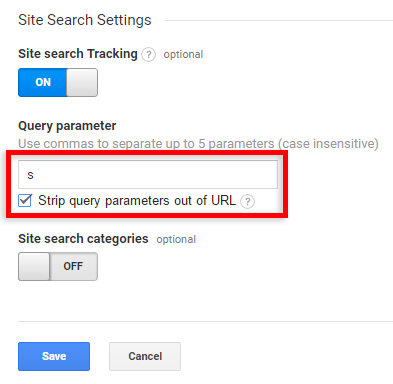Turn off the Site search Tracking switch
The width and height of the screenshot is (393, 384).
[58, 83]
